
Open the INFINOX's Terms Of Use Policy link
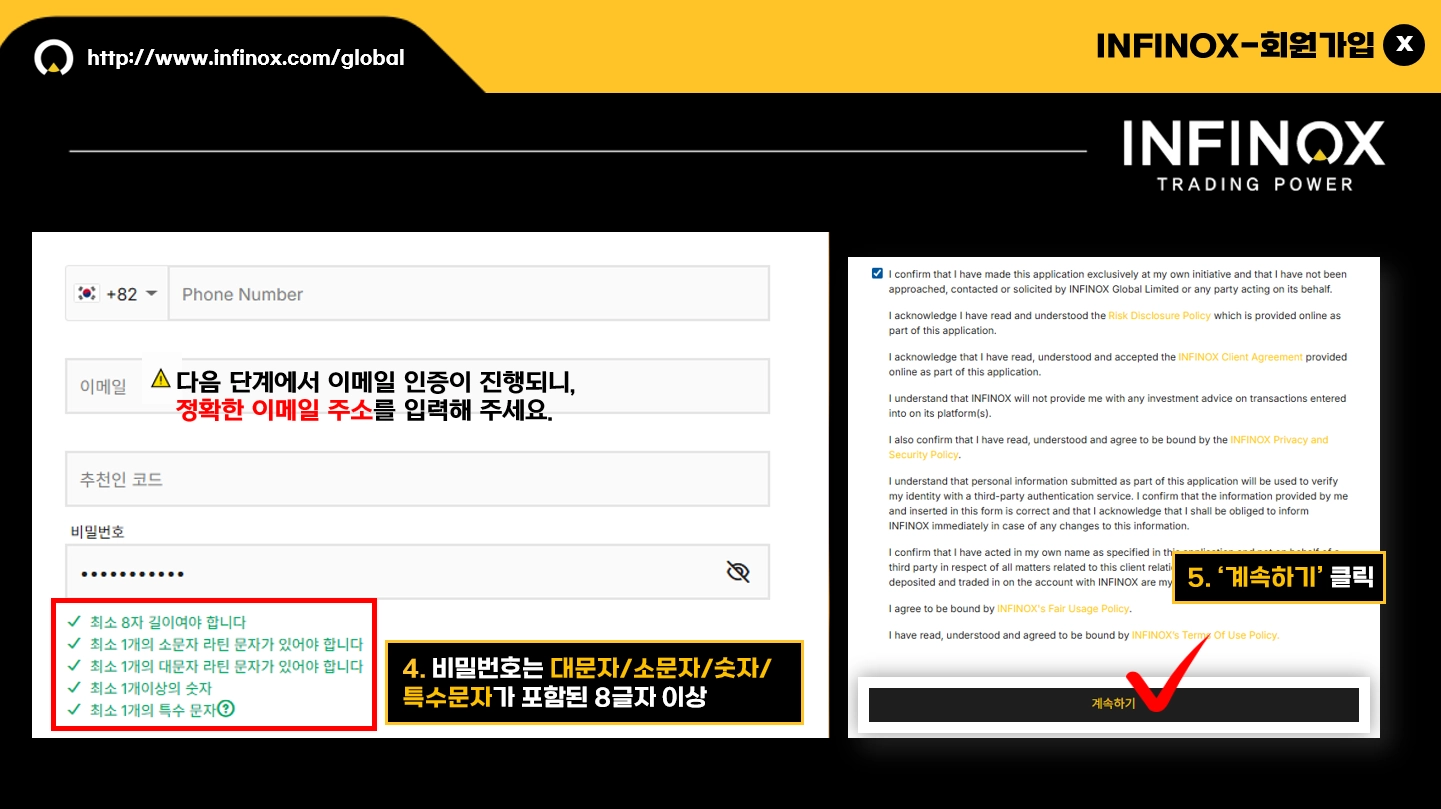point(1205,635)
